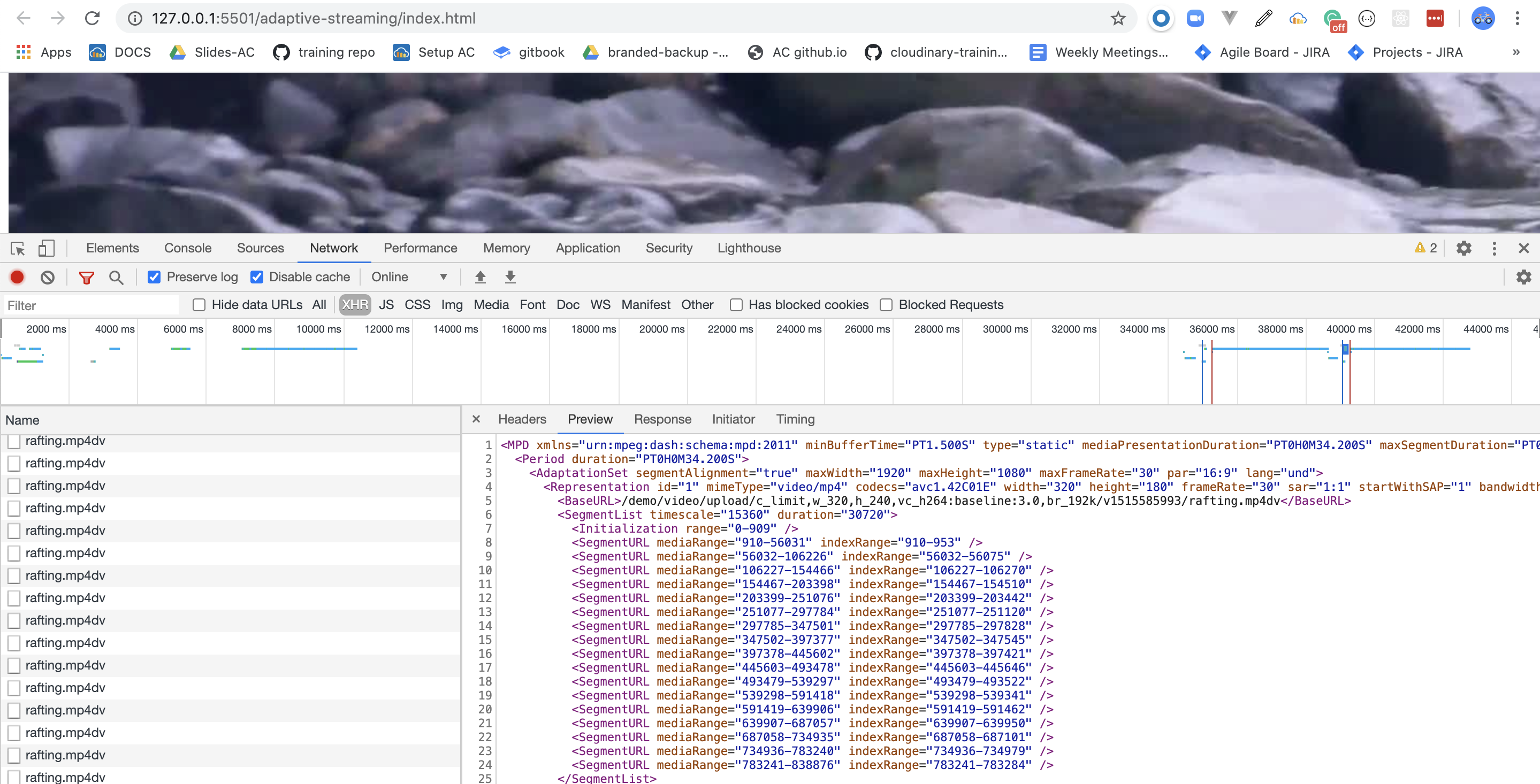Image resolution: width=1540 pixels, height=784 pixels.
Task: Click the record network log button
Action: tap(17, 276)
